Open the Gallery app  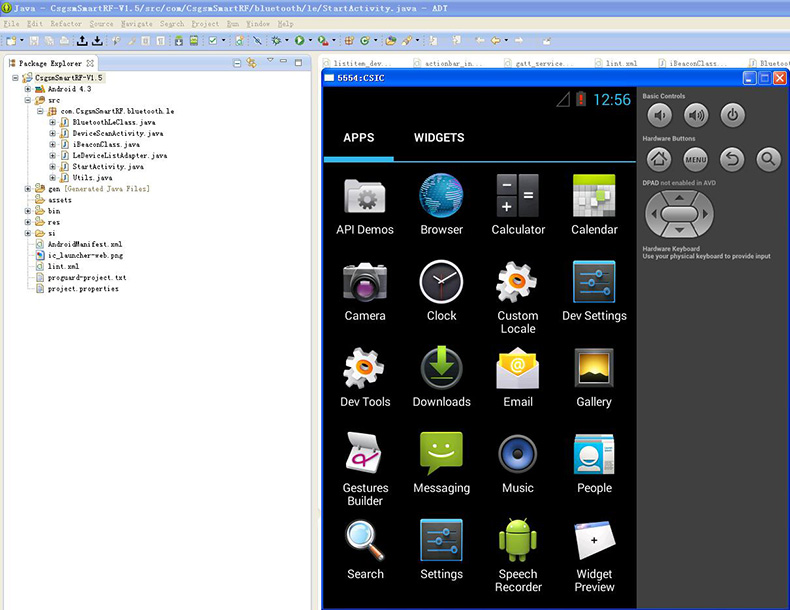(594, 377)
